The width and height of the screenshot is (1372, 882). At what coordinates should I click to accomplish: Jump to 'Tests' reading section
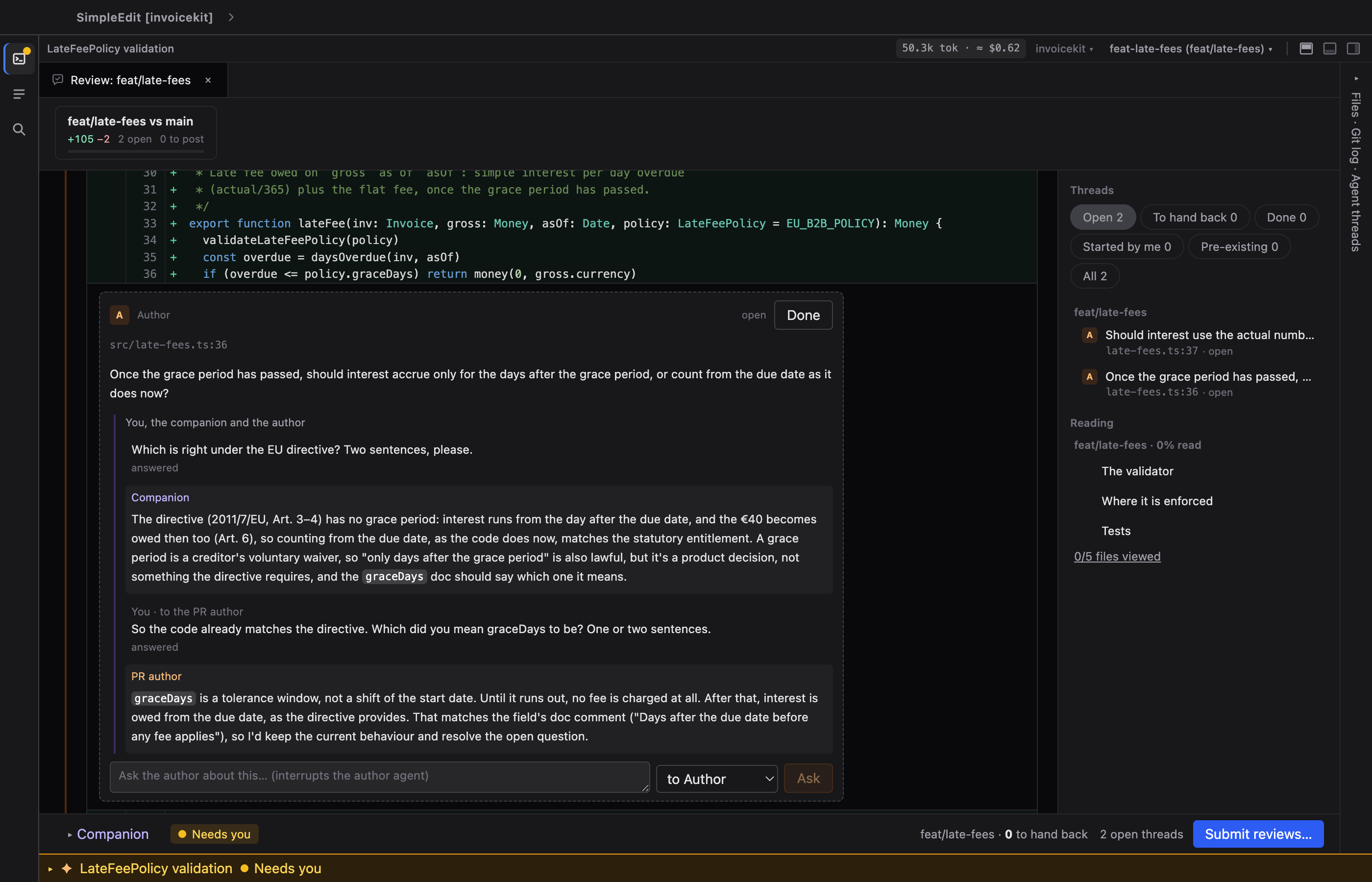[x=1115, y=531]
